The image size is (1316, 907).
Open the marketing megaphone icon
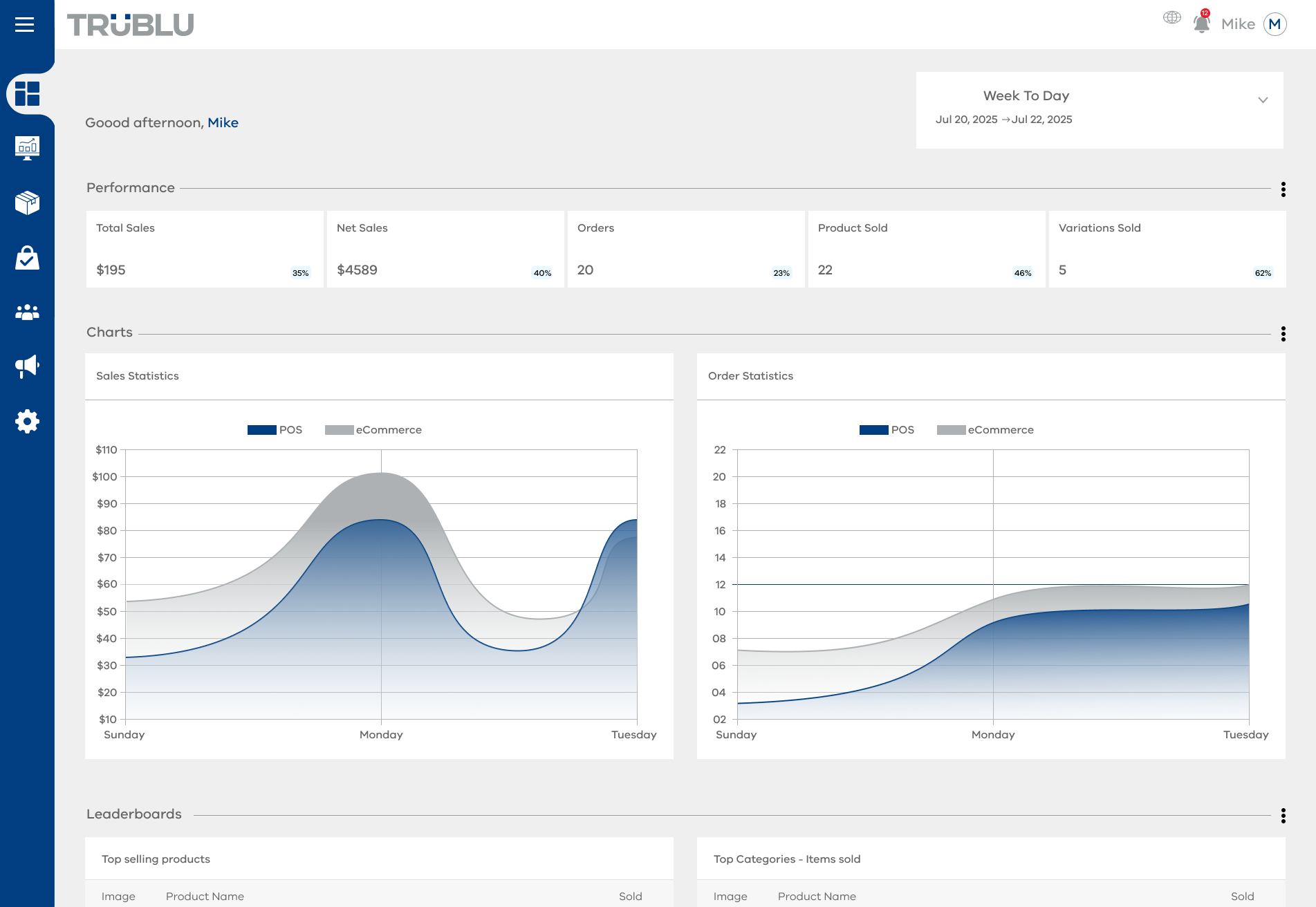(28, 366)
